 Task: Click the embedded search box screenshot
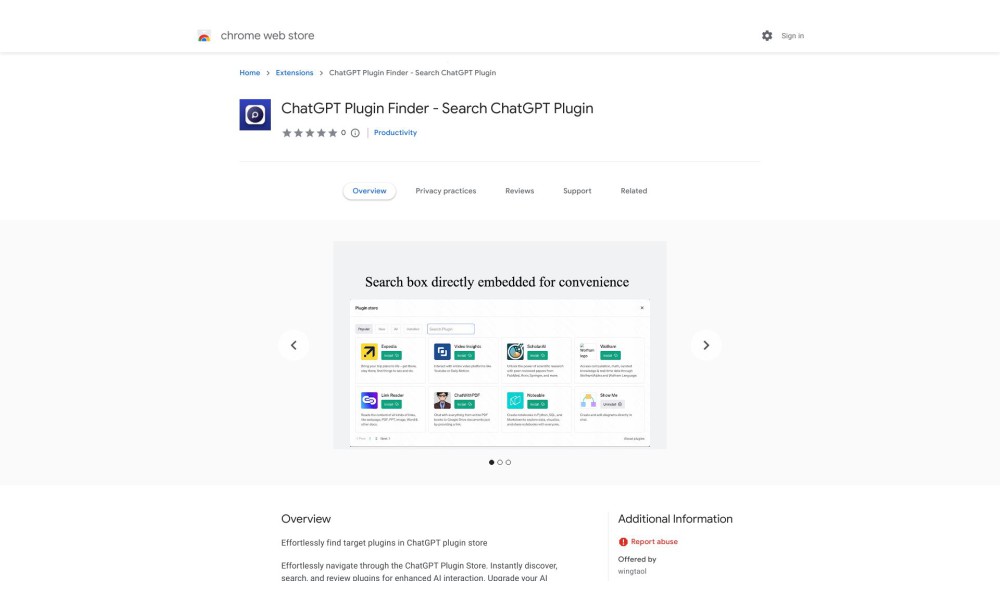(499, 345)
